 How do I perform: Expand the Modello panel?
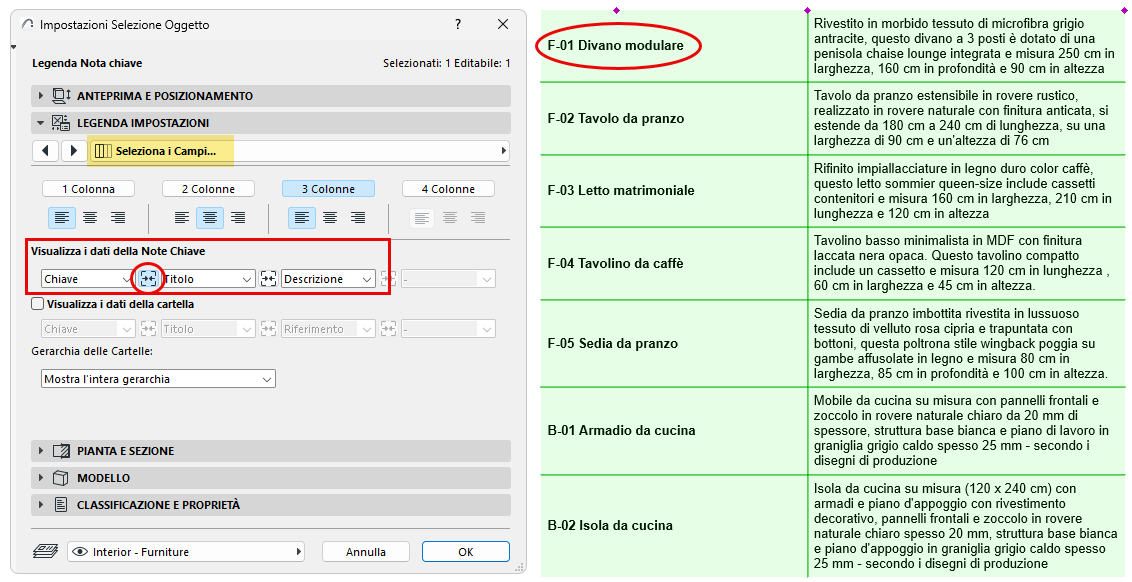[40, 477]
